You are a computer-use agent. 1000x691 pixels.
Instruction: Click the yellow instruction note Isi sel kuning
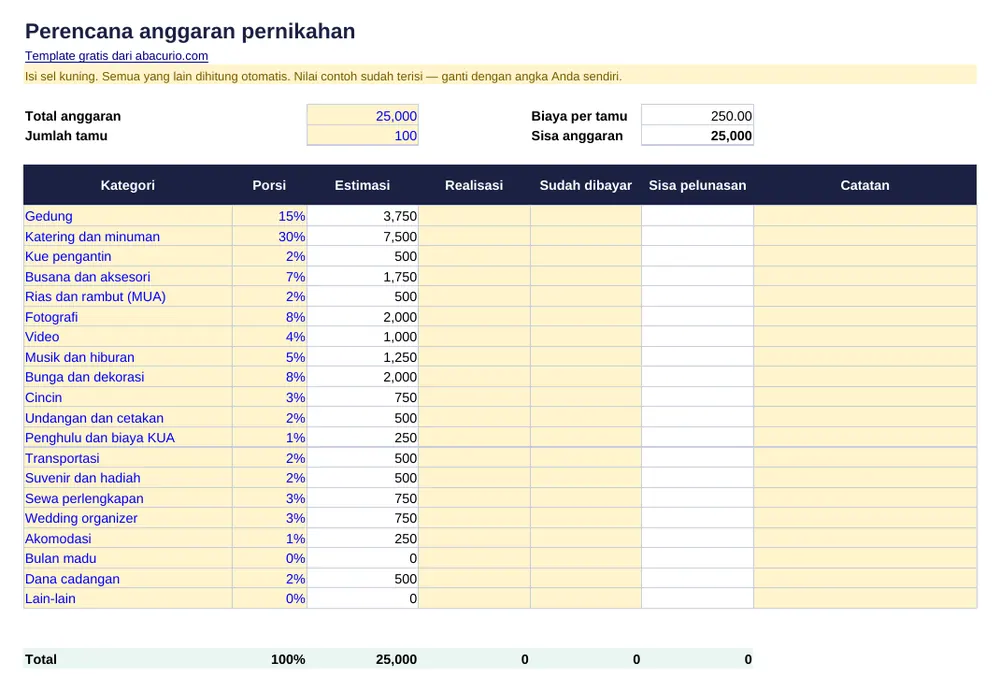500,76
